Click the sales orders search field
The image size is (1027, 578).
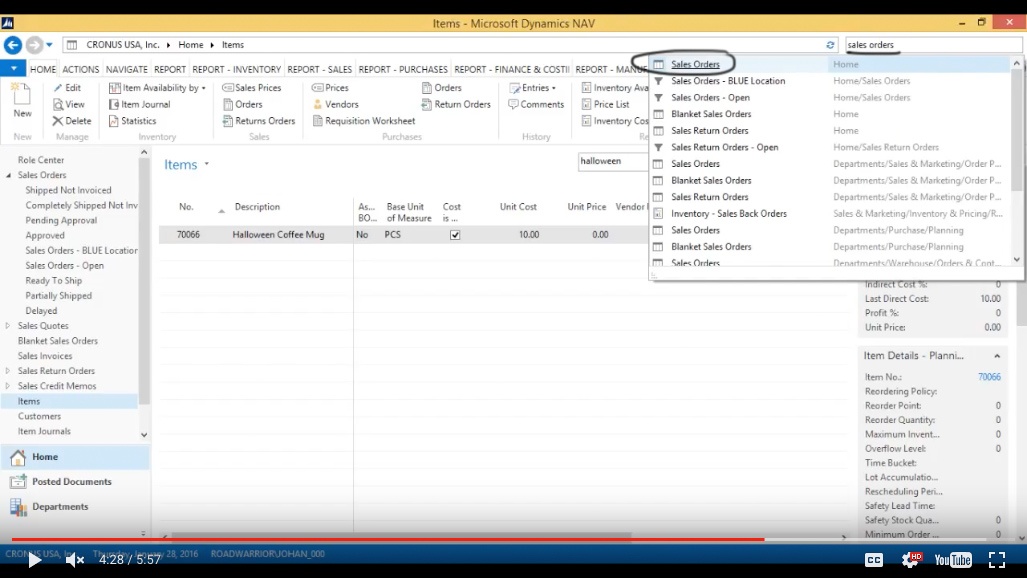point(933,45)
